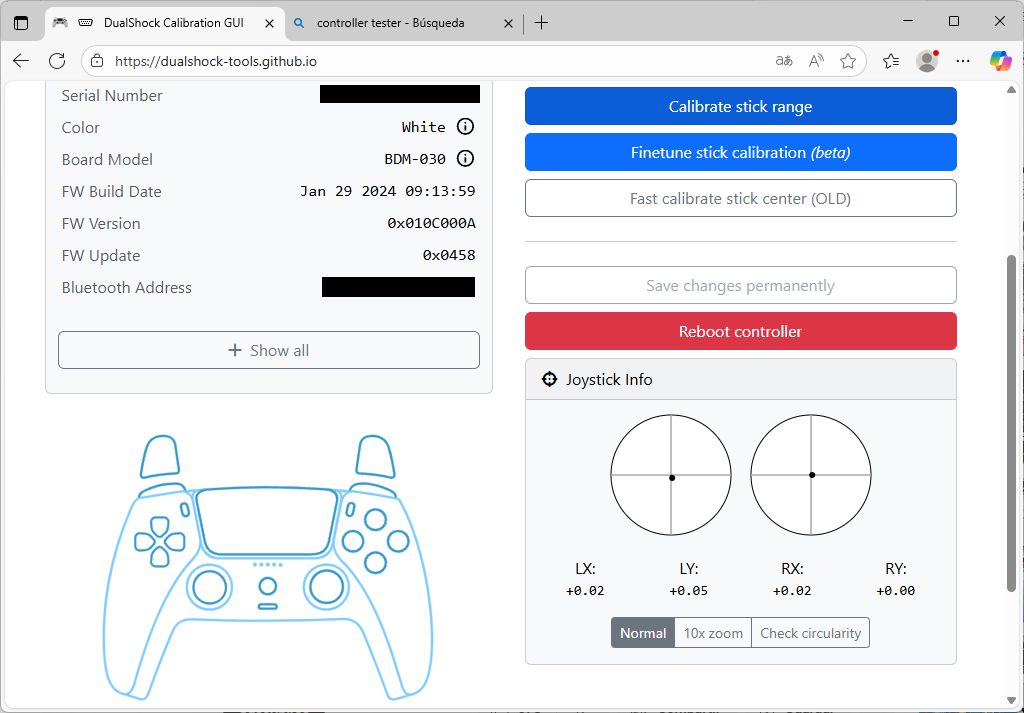Select Check circularity joystick mode
The width and height of the screenshot is (1024, 713).
coord(810,633)
